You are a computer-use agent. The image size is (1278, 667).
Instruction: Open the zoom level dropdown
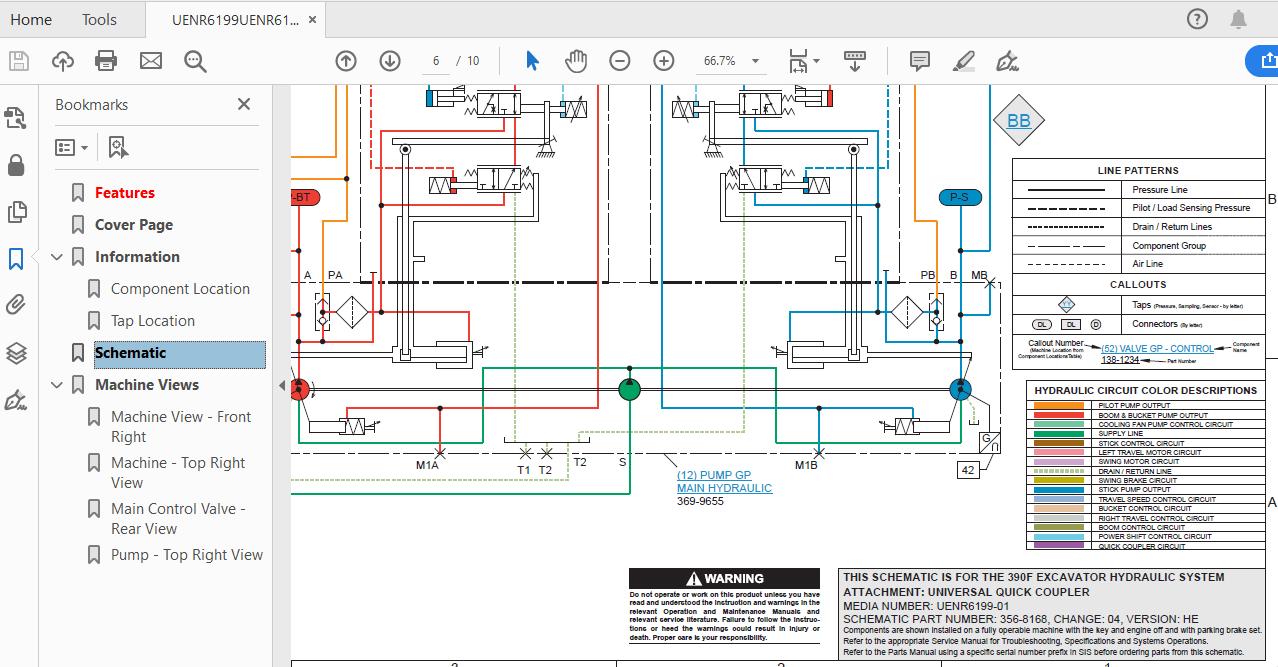(x=755, y=61)
